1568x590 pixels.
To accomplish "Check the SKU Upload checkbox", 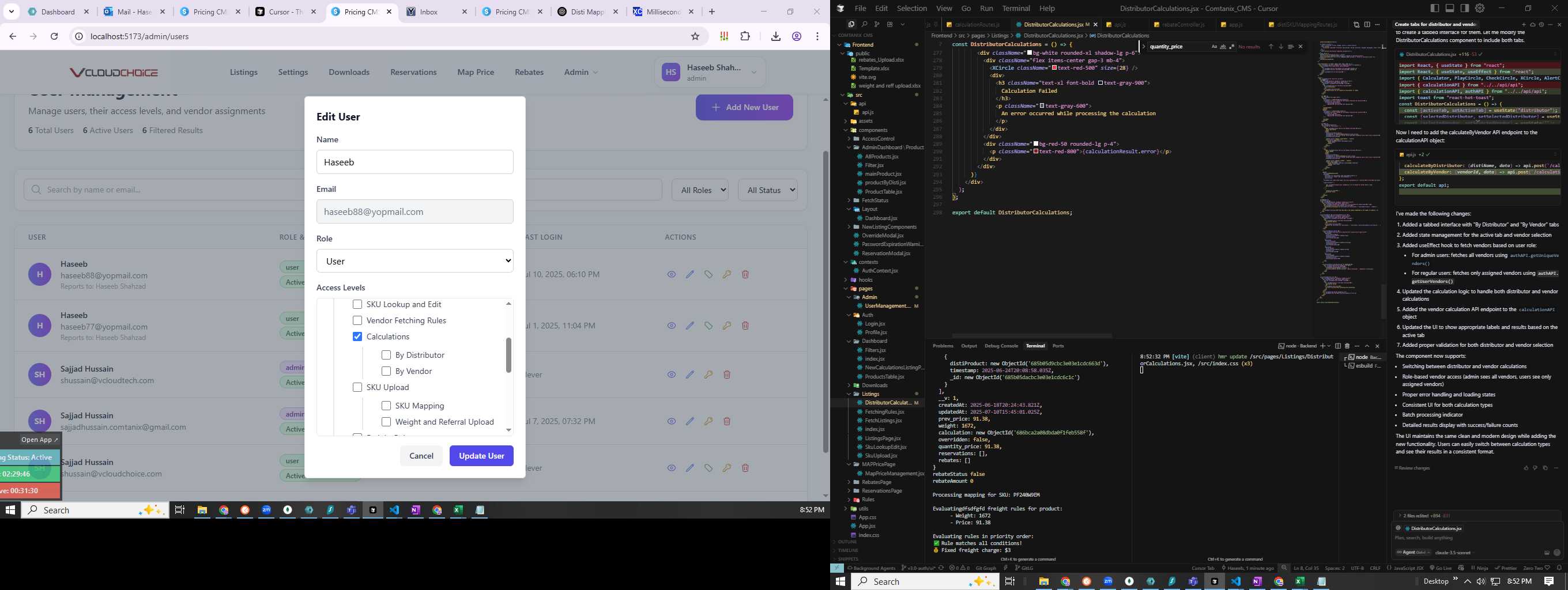I will pyautogui.click(x=357, y=387).
